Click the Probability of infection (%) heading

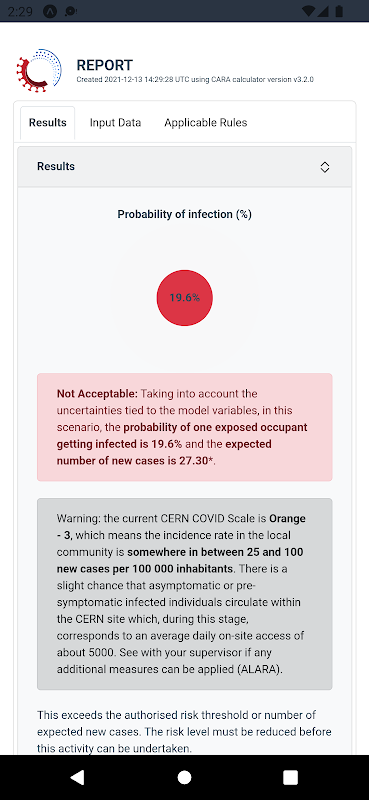[184, 214]
